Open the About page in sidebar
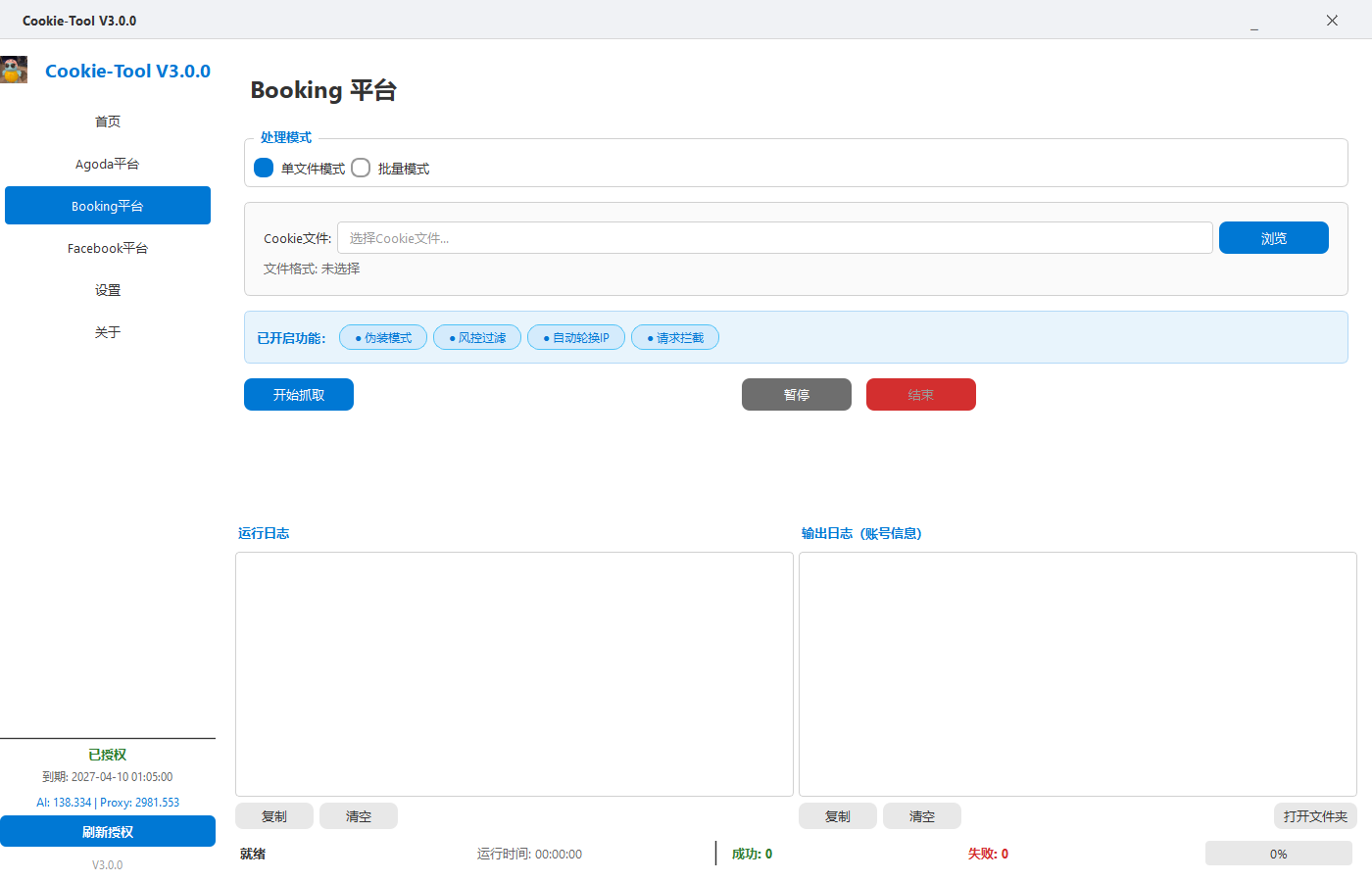This screenshot has width=1372, height=882. 108,332
